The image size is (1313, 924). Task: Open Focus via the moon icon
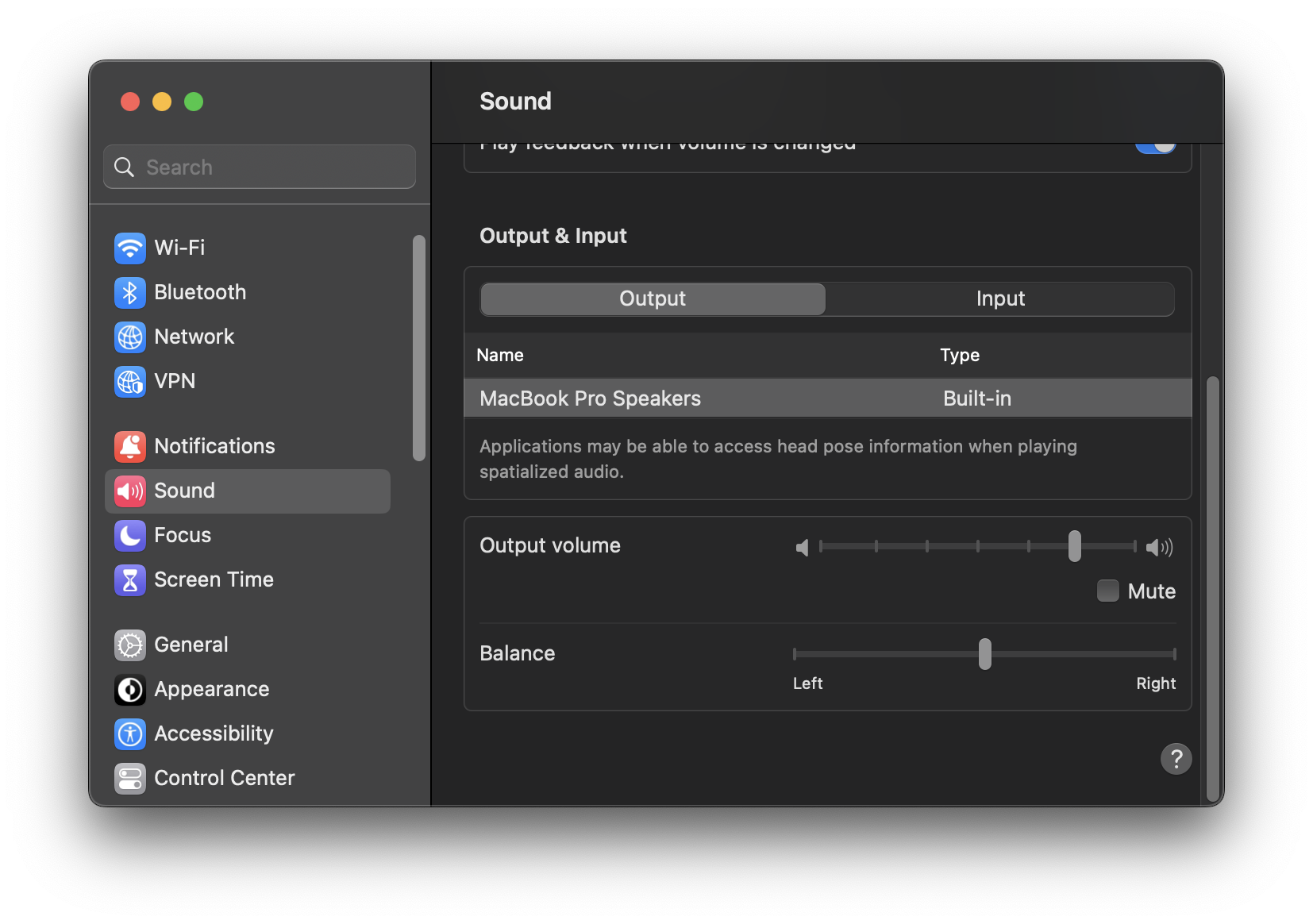[x=130, y=535]
